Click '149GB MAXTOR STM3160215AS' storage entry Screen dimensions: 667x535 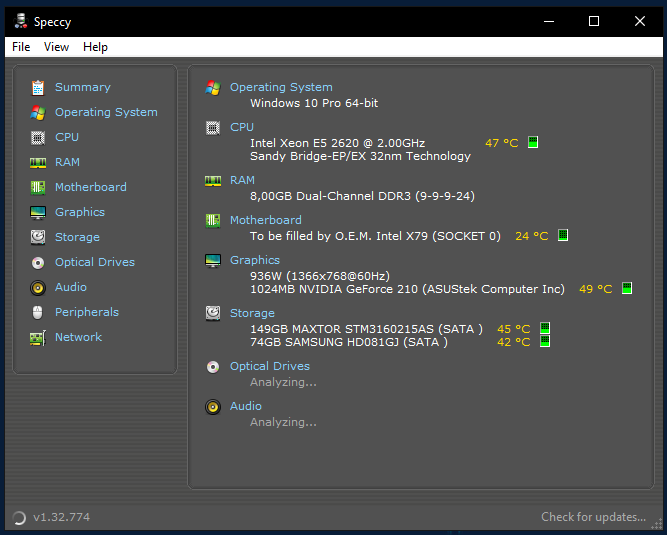[342, 329]
